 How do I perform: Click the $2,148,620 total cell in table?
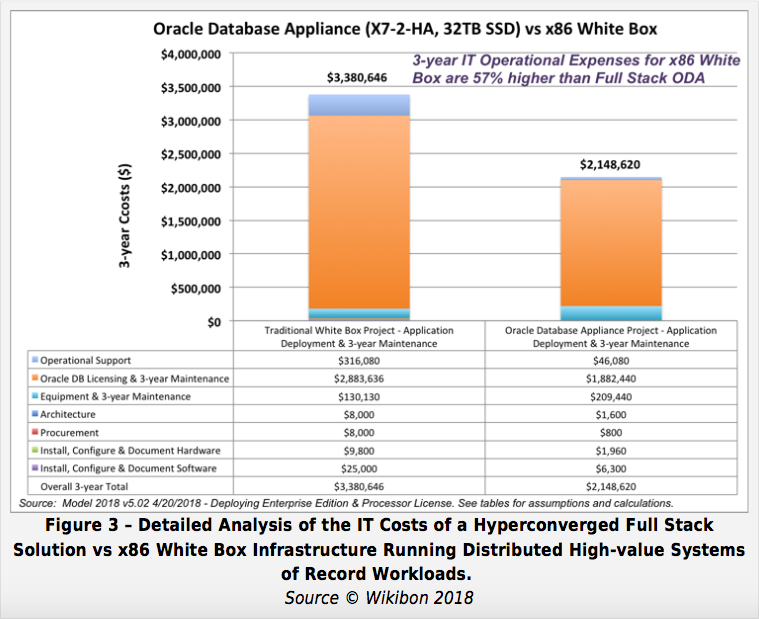(611, 487)
